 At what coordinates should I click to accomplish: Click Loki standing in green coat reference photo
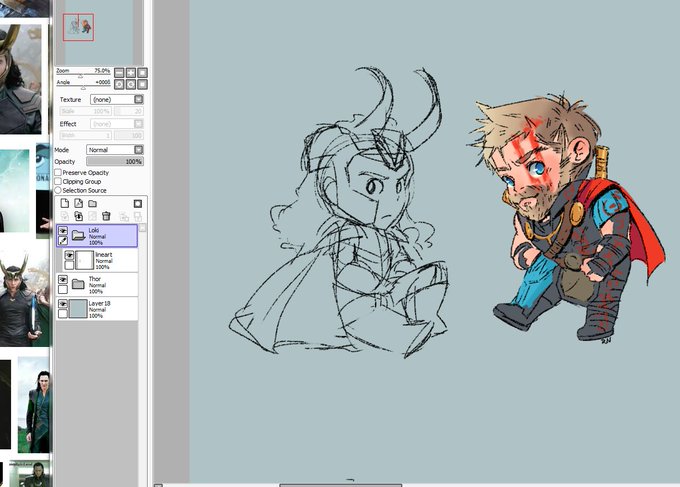(x=34, y=405)
